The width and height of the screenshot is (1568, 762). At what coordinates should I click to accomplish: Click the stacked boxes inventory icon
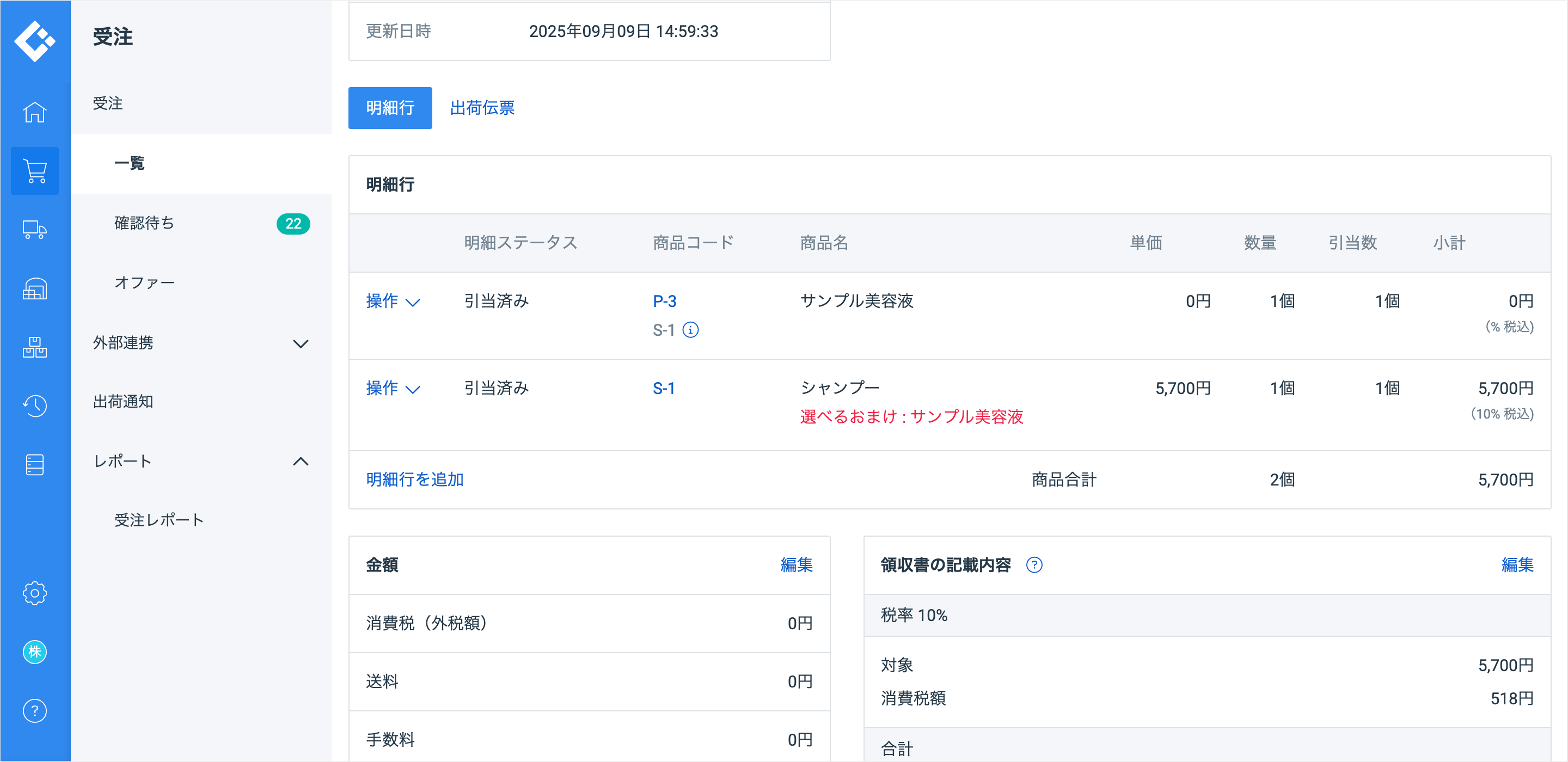tap(35, 347)
